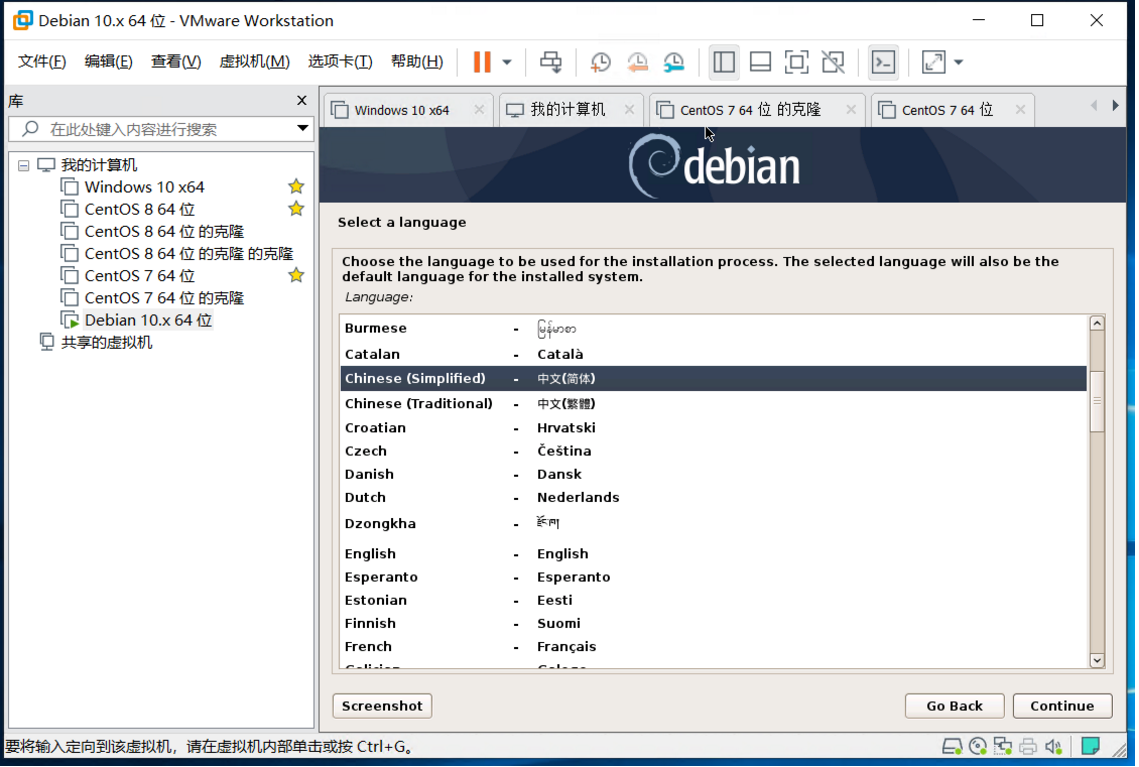Open the Snapshot Manager
This screenshot has width=1139, height=767.
point(674,62)
